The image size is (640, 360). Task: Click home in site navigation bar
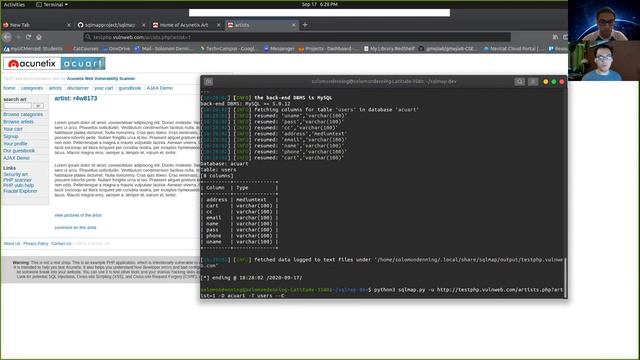coord(9,88)
